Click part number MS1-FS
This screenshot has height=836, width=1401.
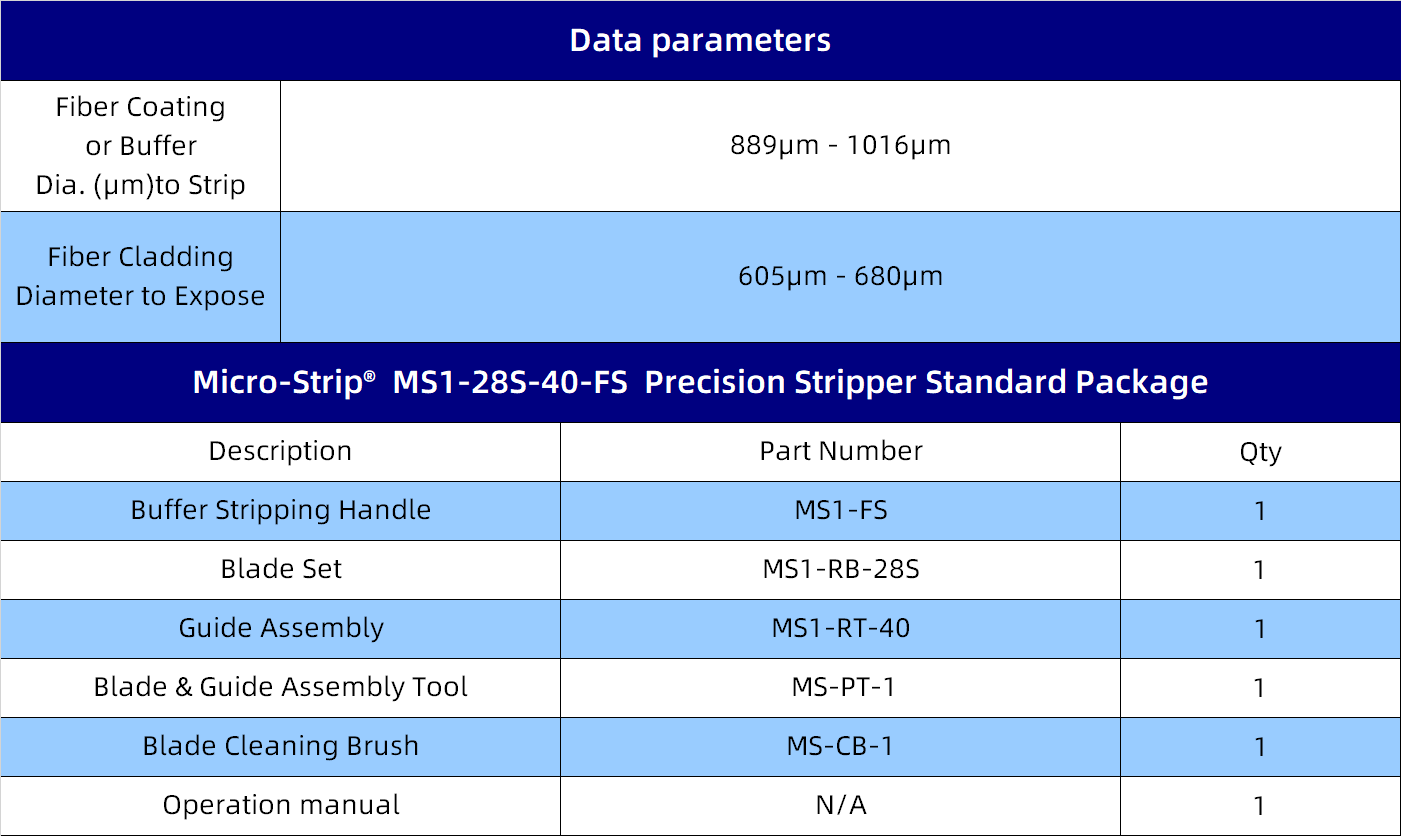pyautogui.click(x=841, y=511)
